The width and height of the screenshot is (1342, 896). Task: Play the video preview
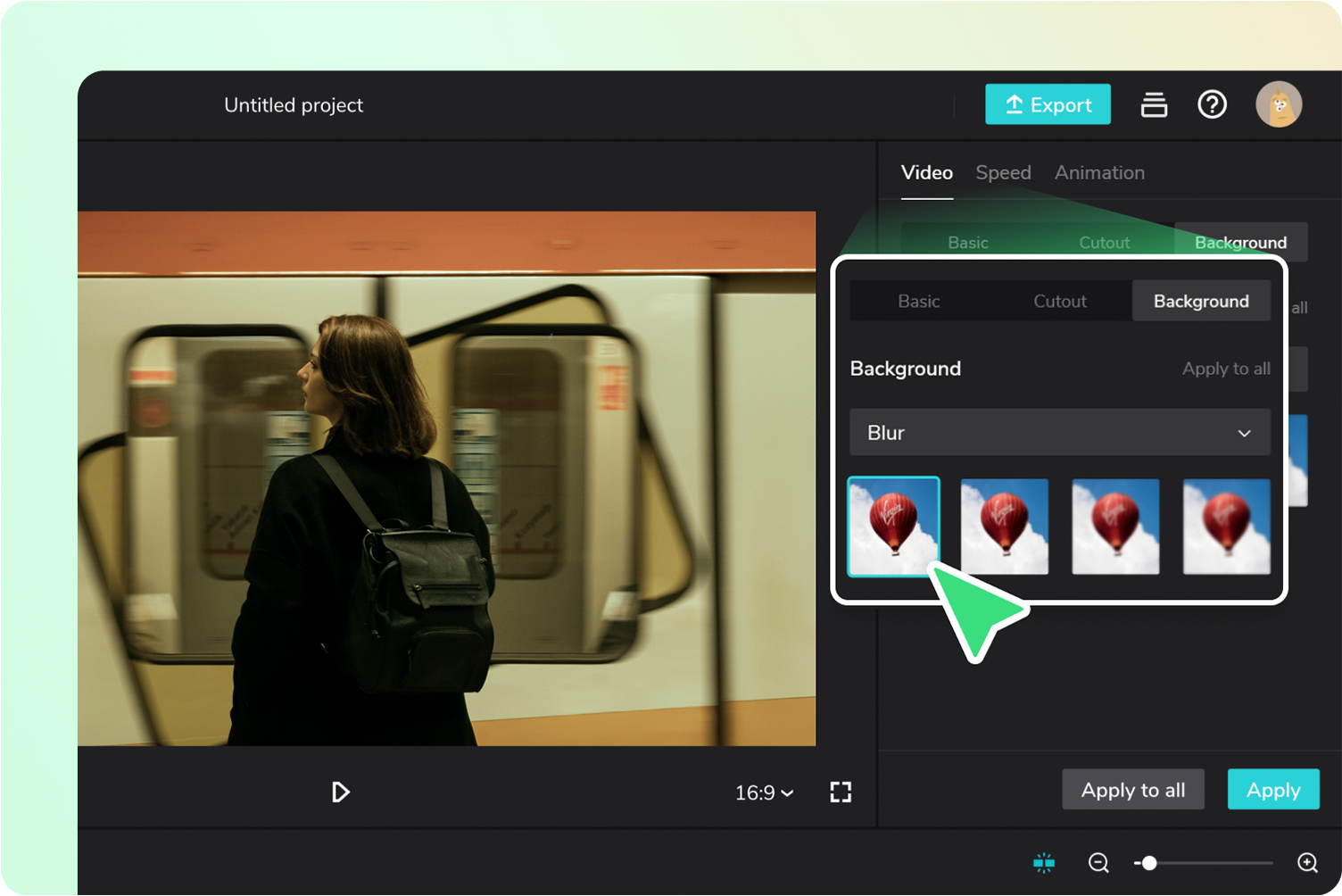coord(340,792)
